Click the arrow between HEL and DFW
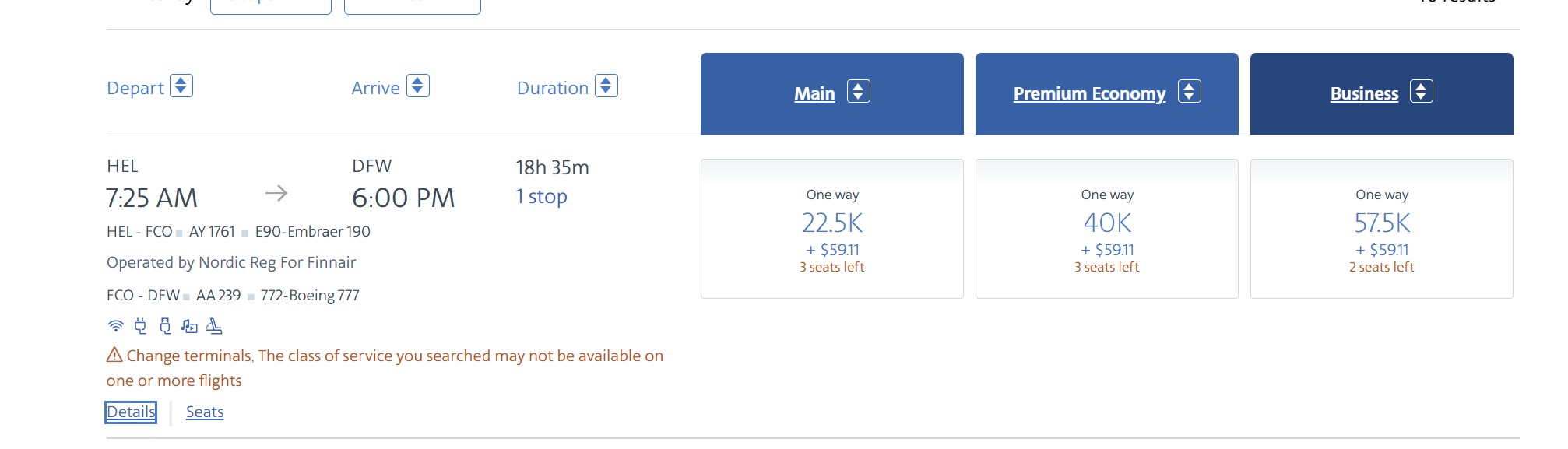Image resolution: width=1568 pixels, height=449 pixels. 276,193
